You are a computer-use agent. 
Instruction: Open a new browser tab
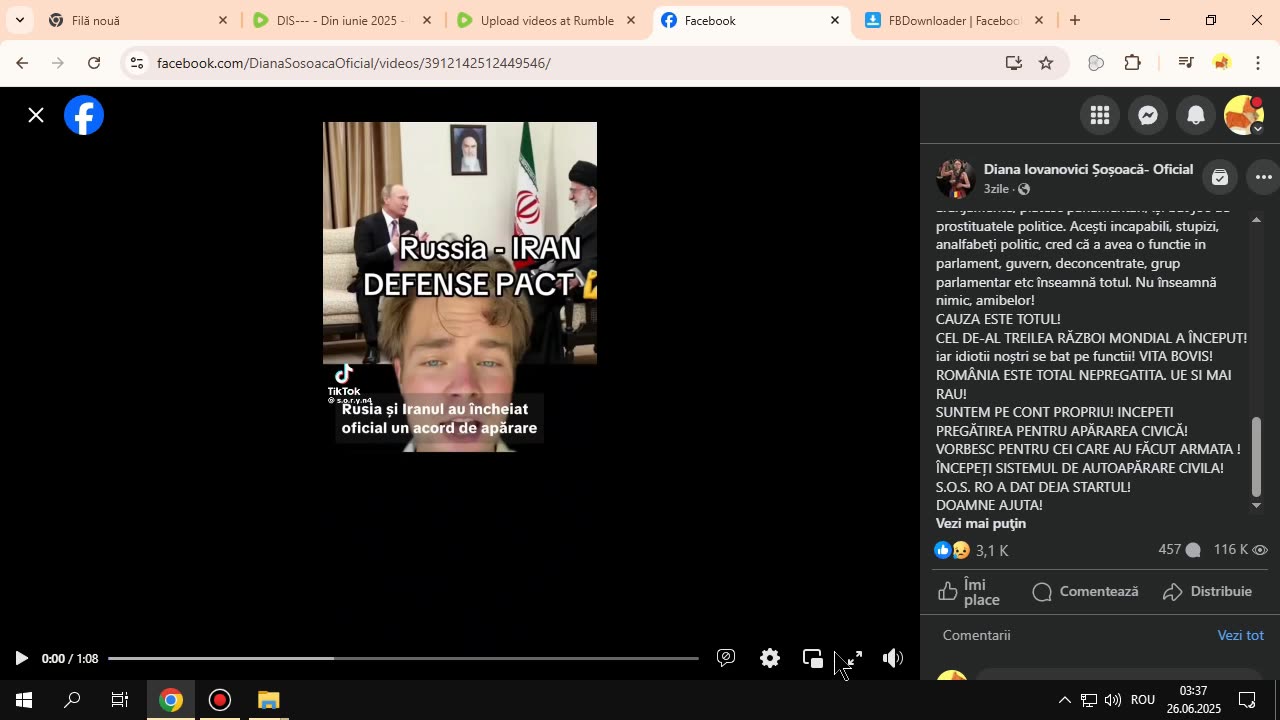click(1075, 20)
